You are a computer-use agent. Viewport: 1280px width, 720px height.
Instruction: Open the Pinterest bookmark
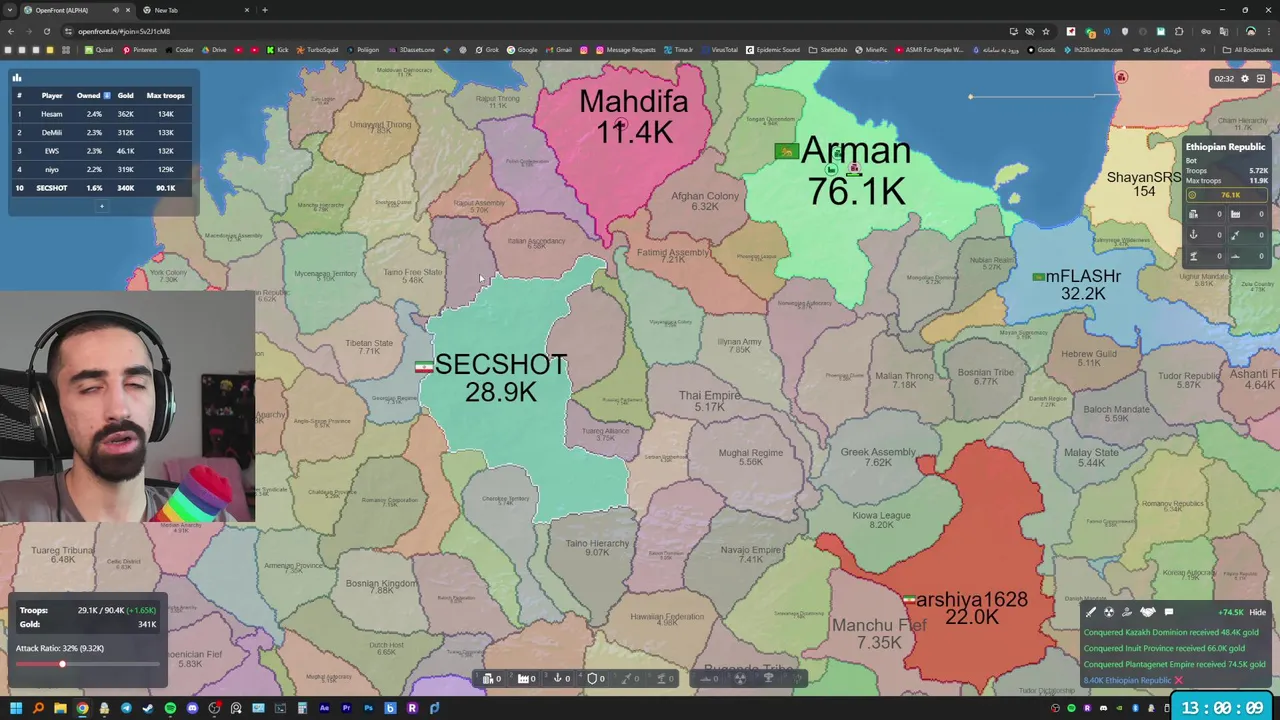[140, 50]
